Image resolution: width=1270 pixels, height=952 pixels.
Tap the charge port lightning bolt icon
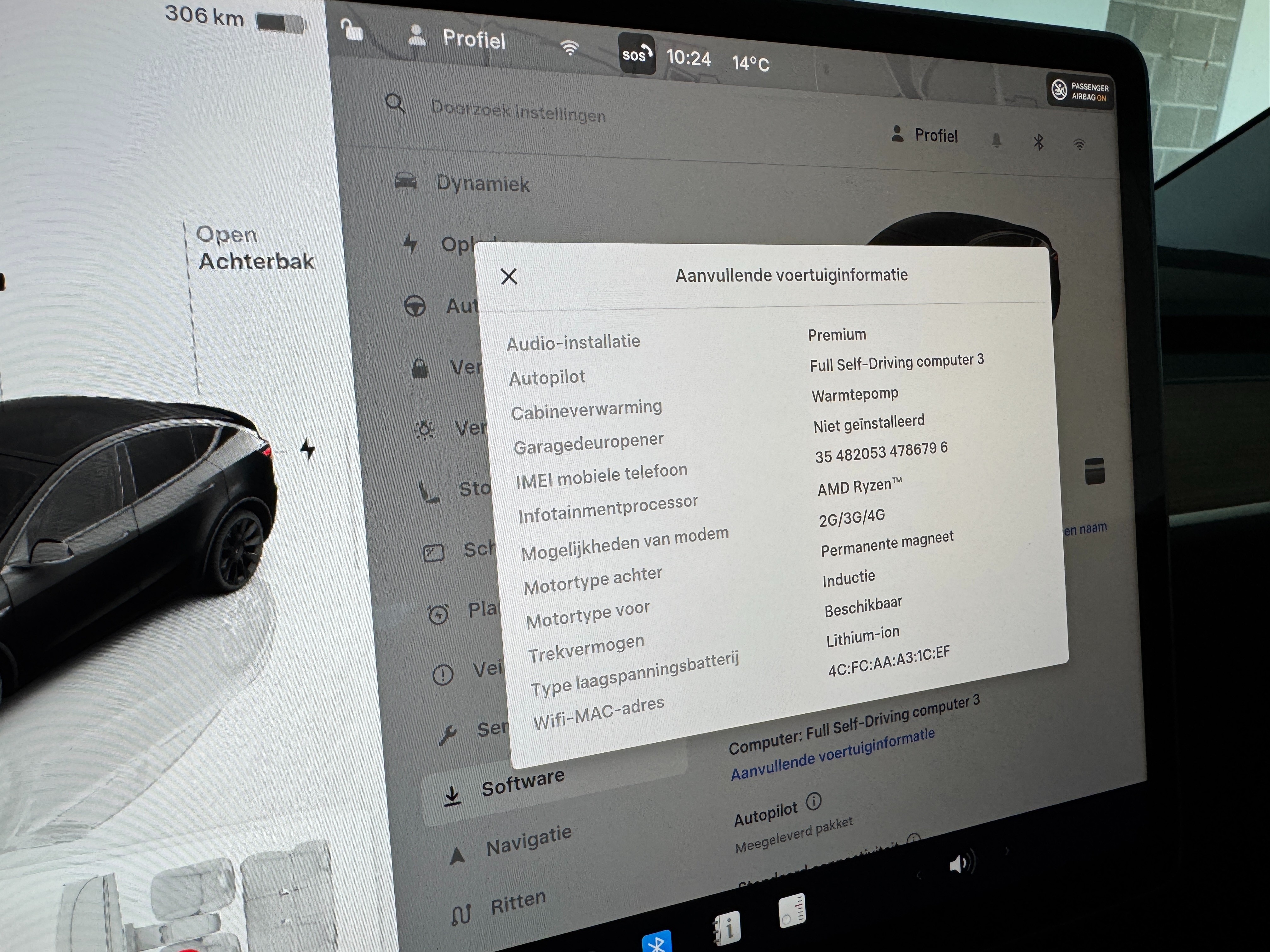tap(308, 449)
